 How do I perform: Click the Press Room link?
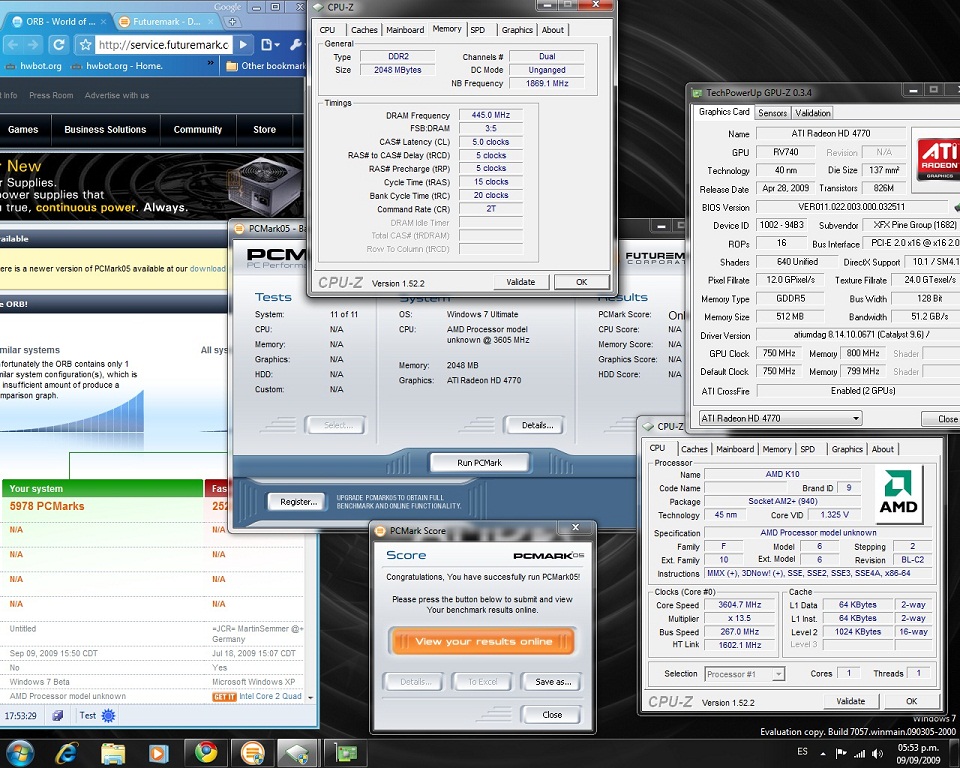(x=51, y=96)
